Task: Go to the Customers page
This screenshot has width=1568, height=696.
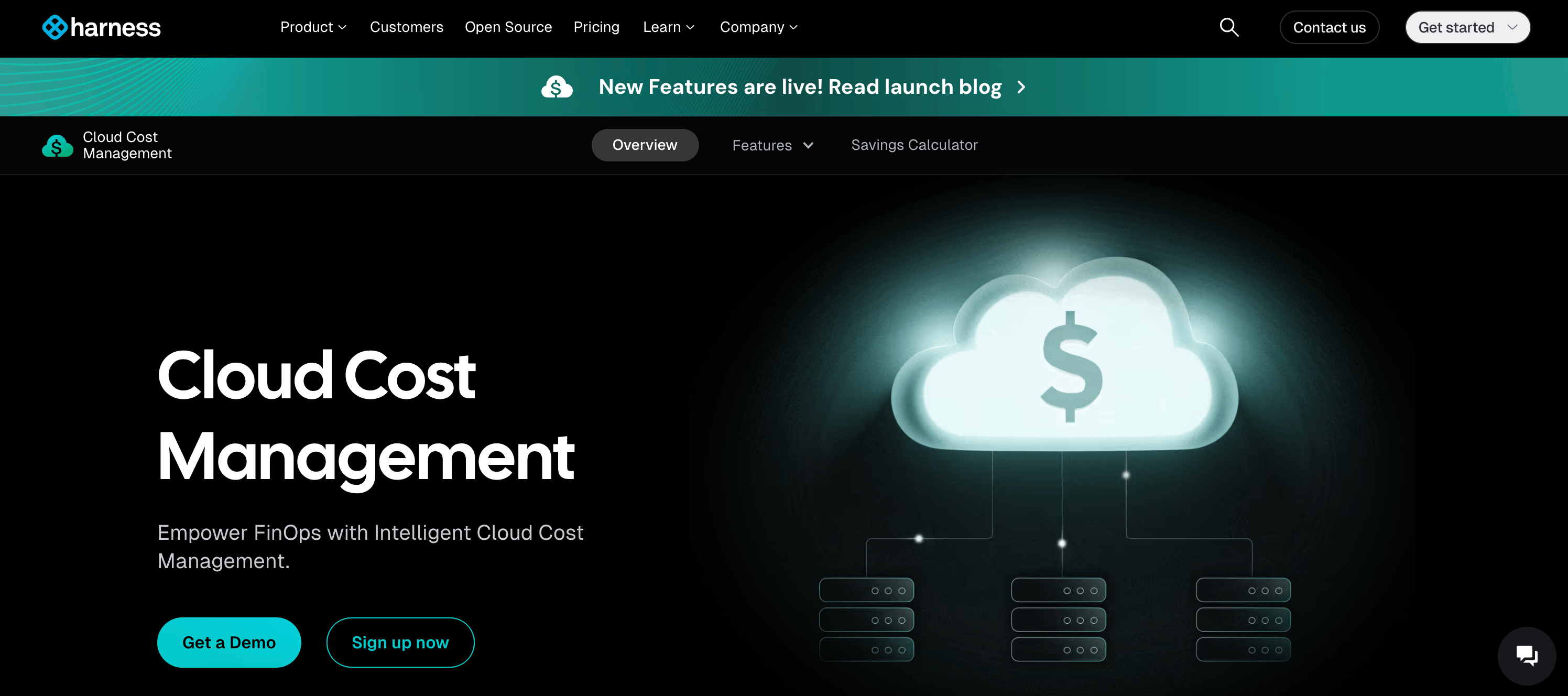Action: [x=407, y=27]
